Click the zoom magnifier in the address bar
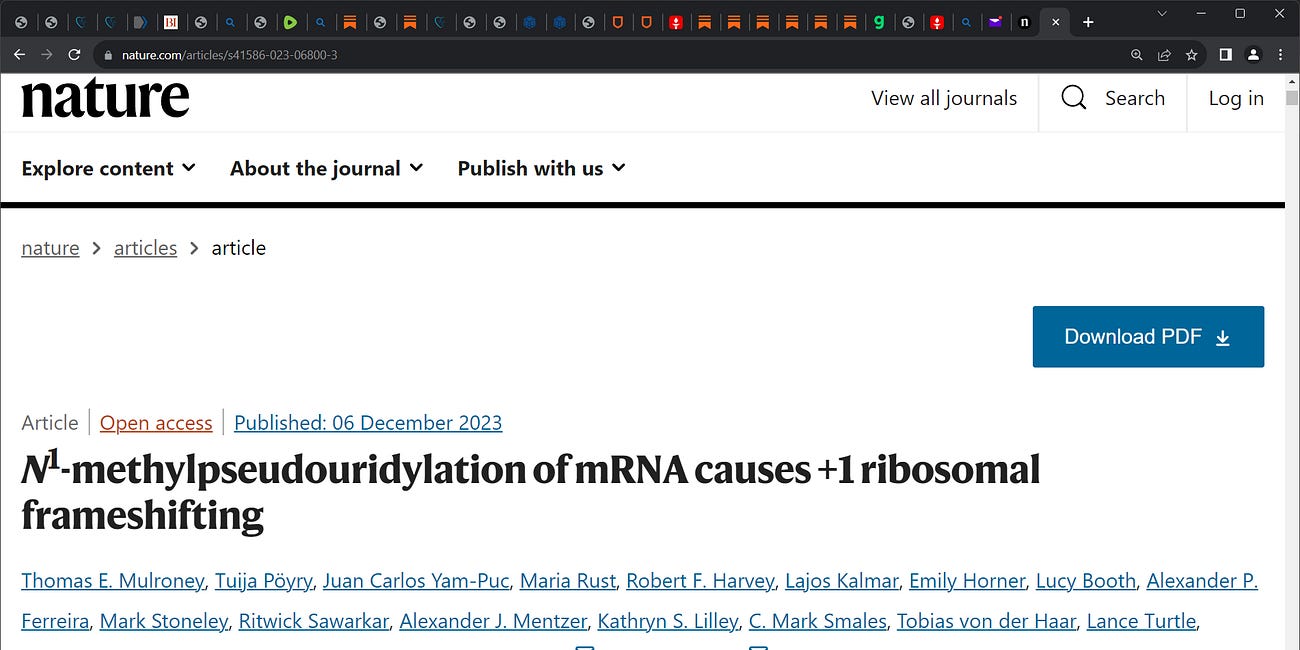This screenshot has height=650, width=1300. pos(1136,55)
